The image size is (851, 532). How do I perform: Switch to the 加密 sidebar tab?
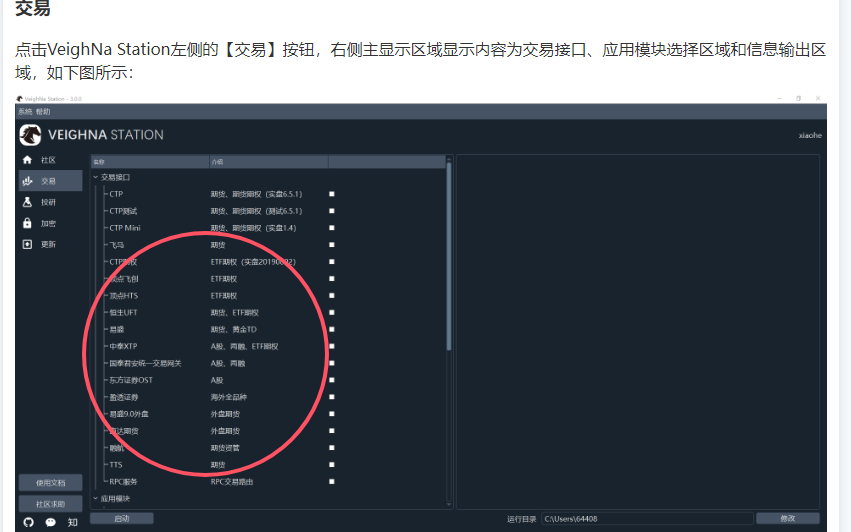pos(50,223)
